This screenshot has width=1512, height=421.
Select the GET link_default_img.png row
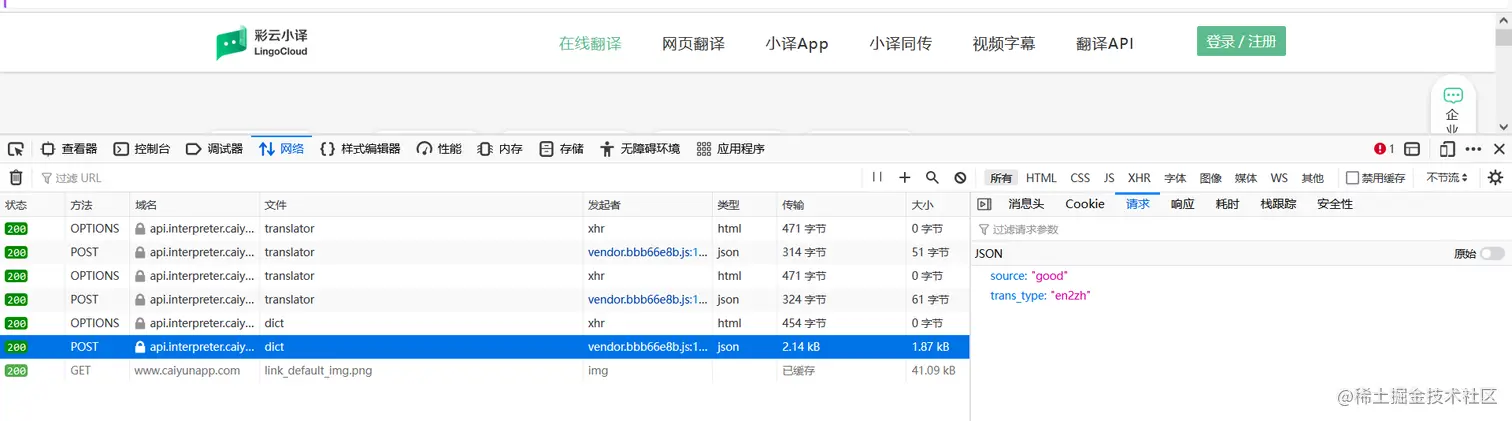[x=484, y=370]
